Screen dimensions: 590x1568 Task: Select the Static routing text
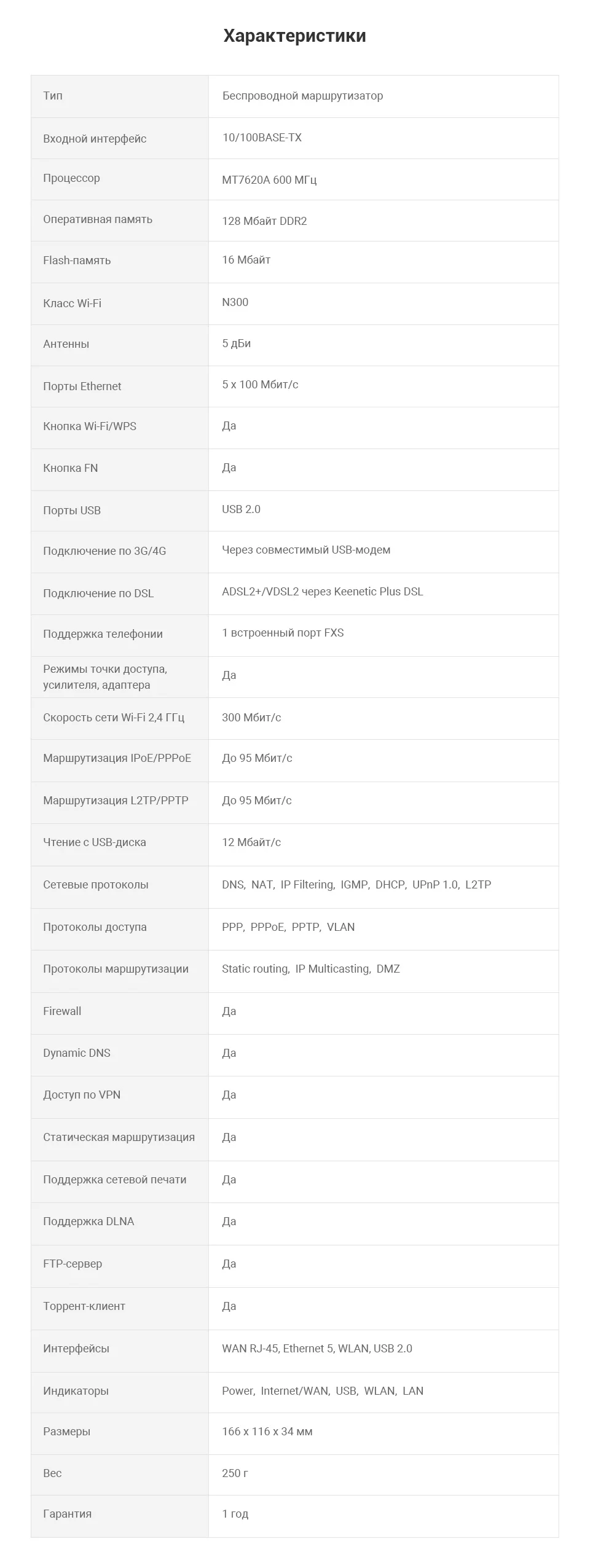tap(254, 969)
